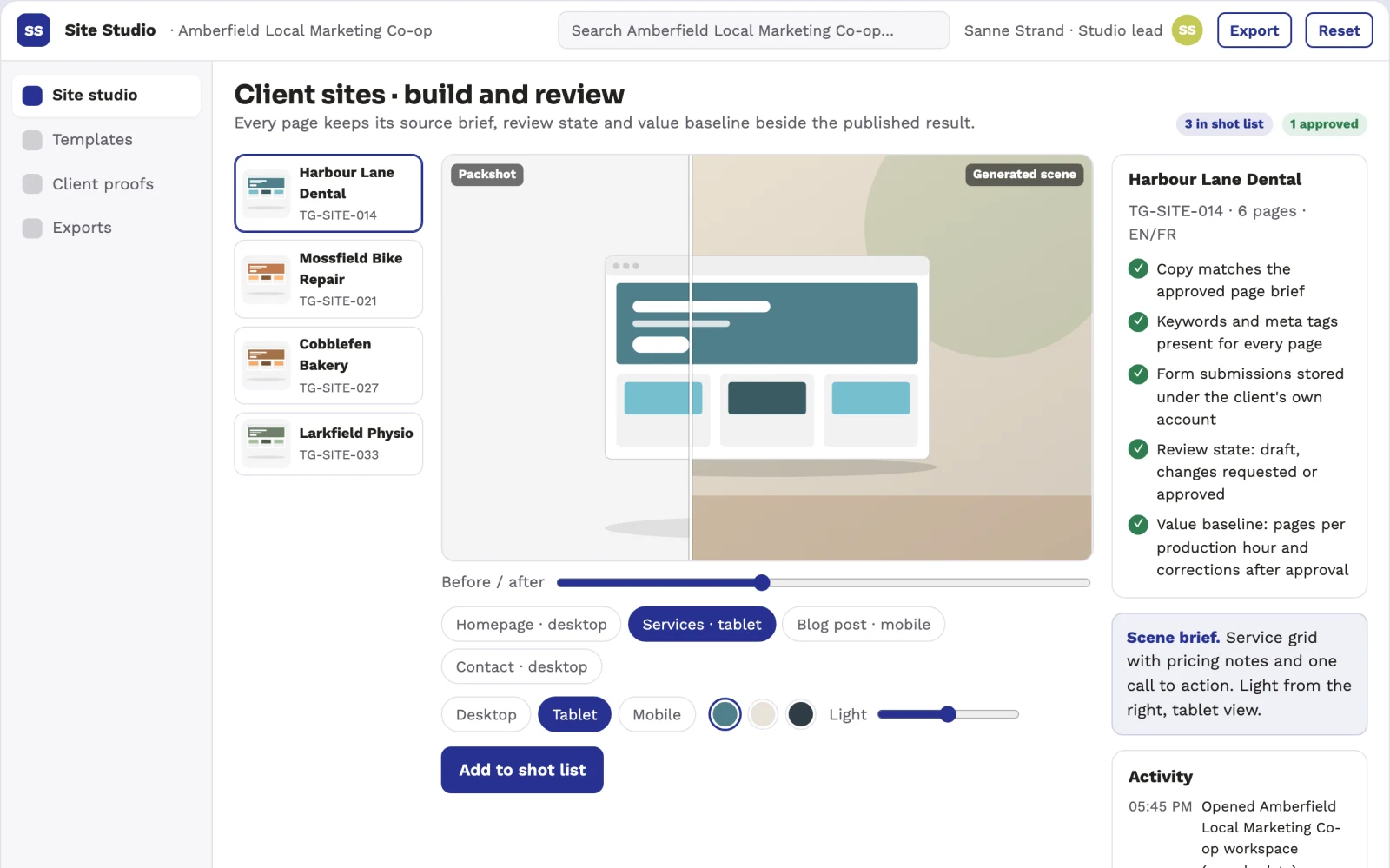Select the Desktop device option
This screenshot has width=1390, height=868.
(486, 714)
